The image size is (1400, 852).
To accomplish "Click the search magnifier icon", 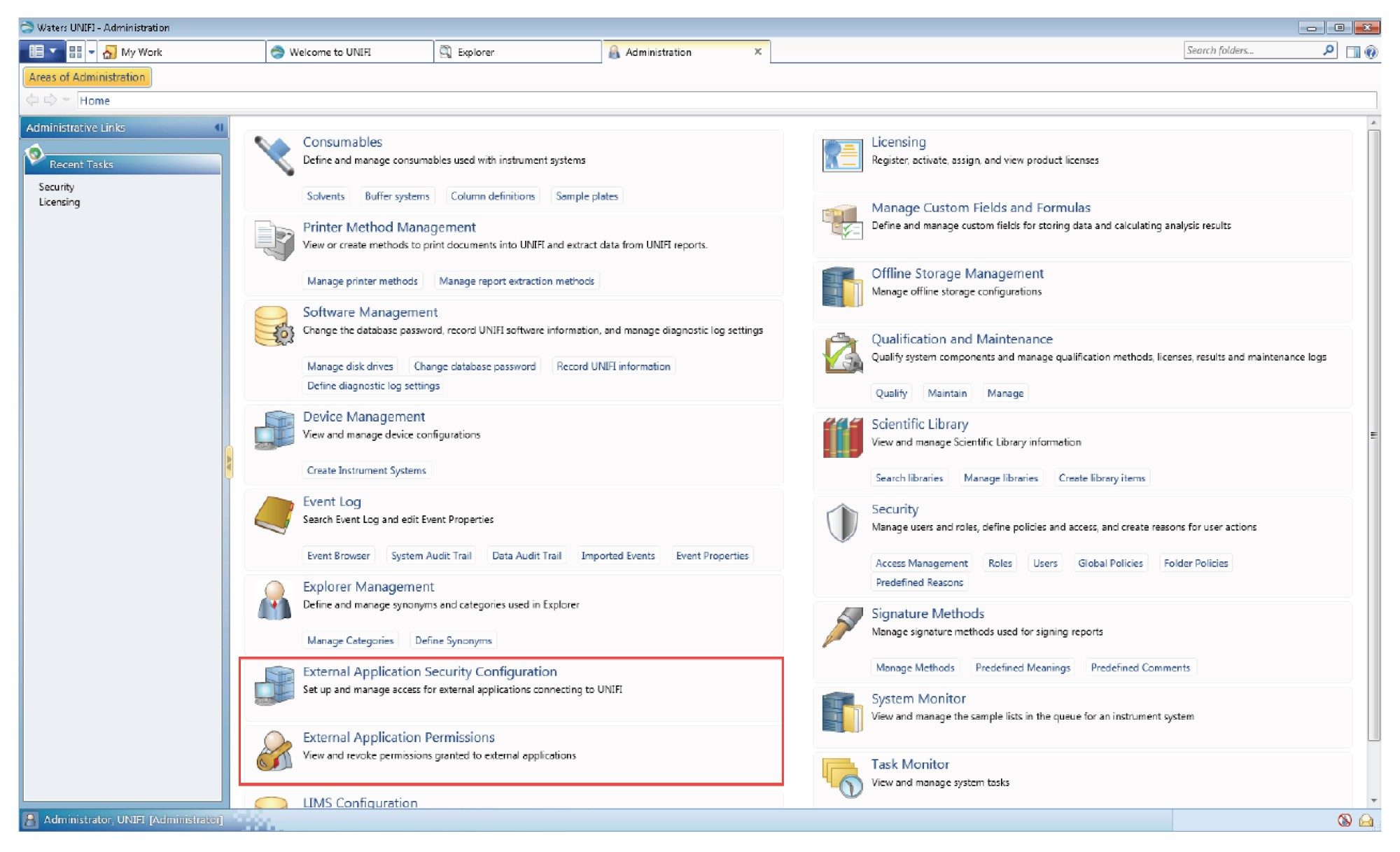I will (1328, 50).
